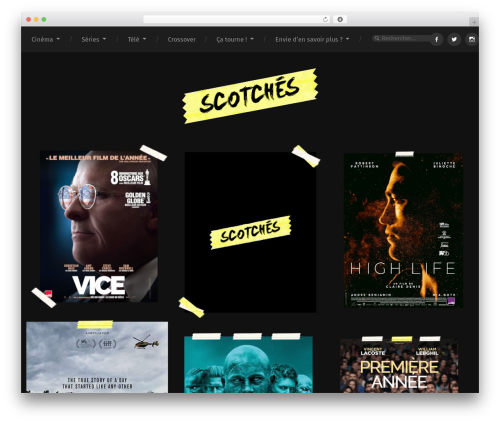Open the teal faces movie poster
The width and height of the screenshot is (500, 423).
click(x=248, y=365)
